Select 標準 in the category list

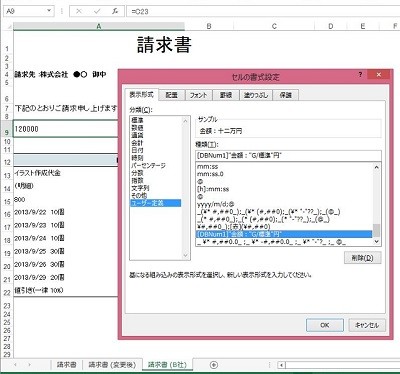155,120
